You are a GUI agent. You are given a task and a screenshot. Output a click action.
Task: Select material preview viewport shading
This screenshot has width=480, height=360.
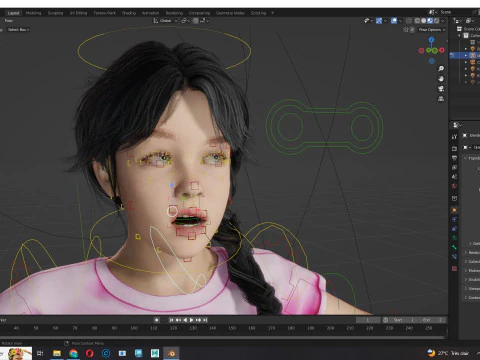click(x=430, y=21)
